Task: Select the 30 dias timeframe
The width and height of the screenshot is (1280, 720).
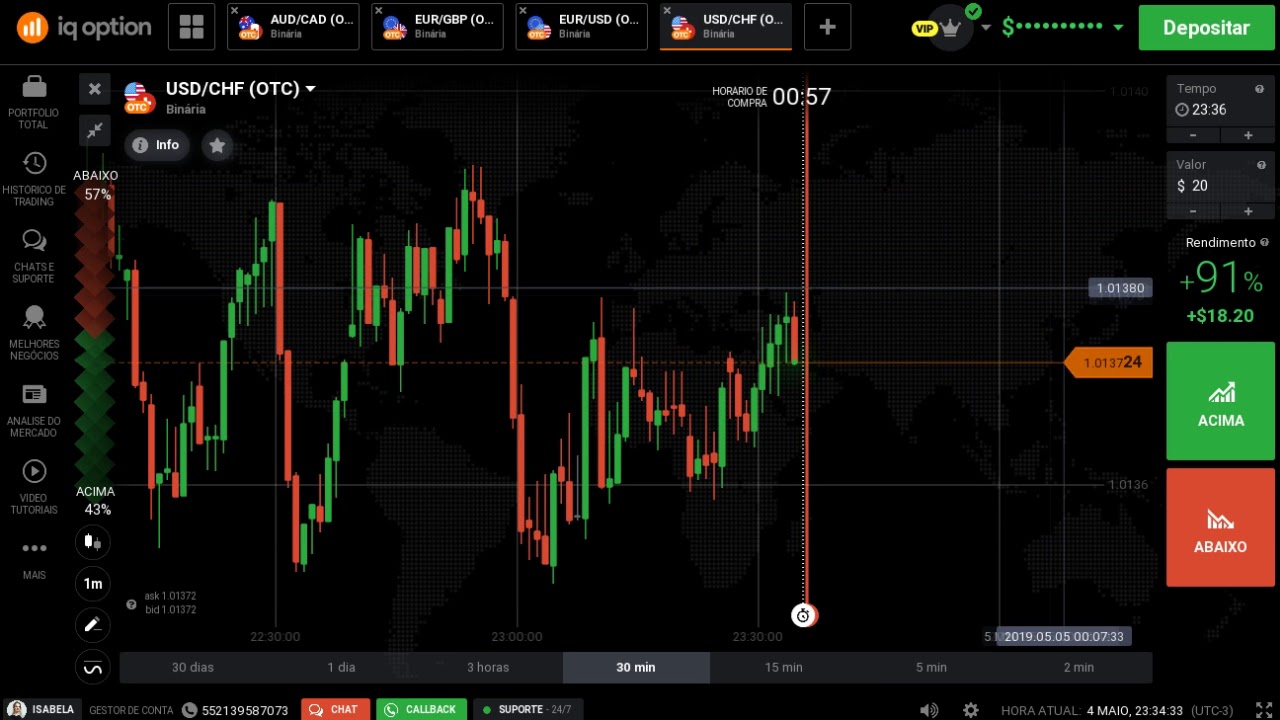Action: (x=193, y=667)
